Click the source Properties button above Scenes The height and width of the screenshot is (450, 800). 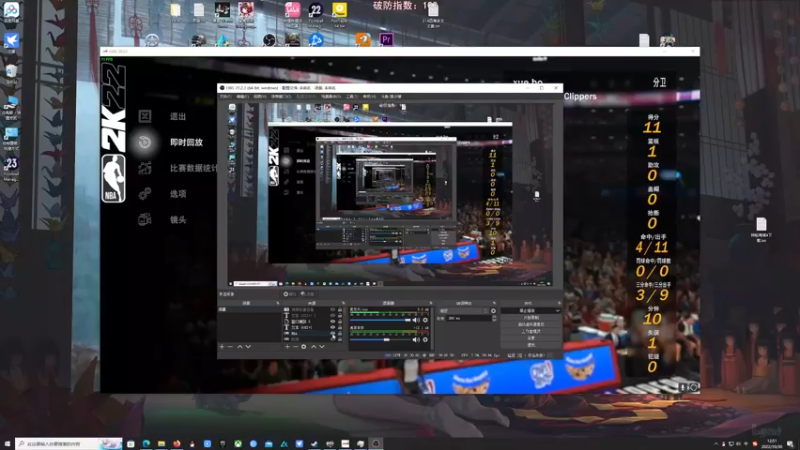click(x=289, y=294)
